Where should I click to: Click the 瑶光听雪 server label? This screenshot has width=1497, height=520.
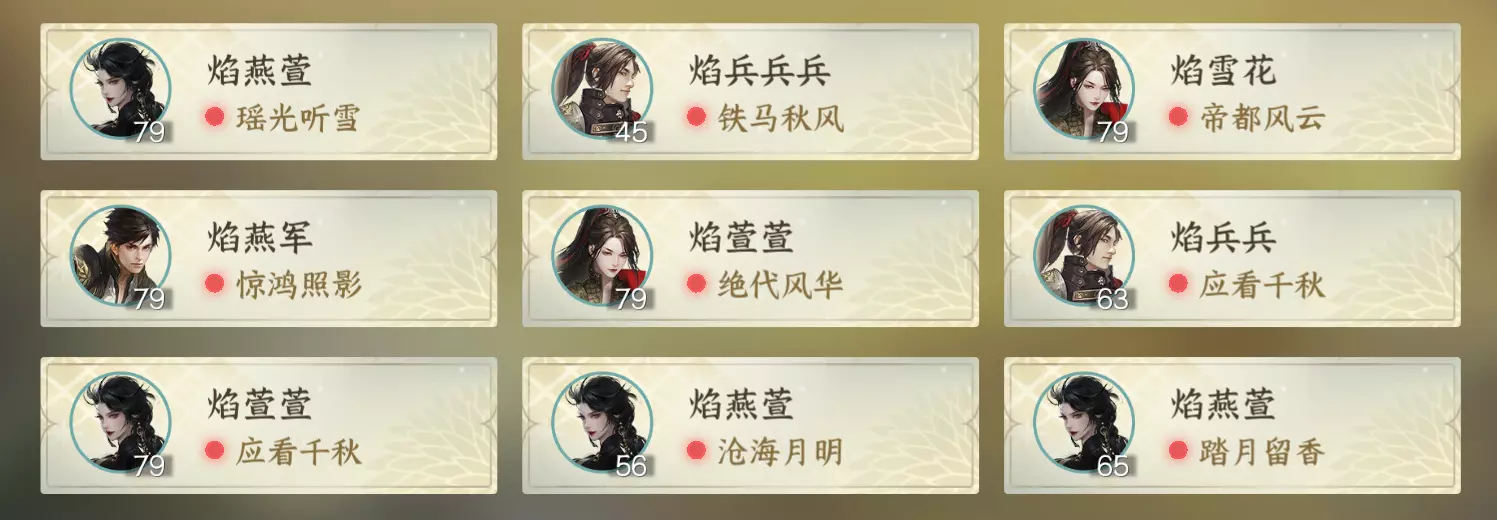(297, 118)
